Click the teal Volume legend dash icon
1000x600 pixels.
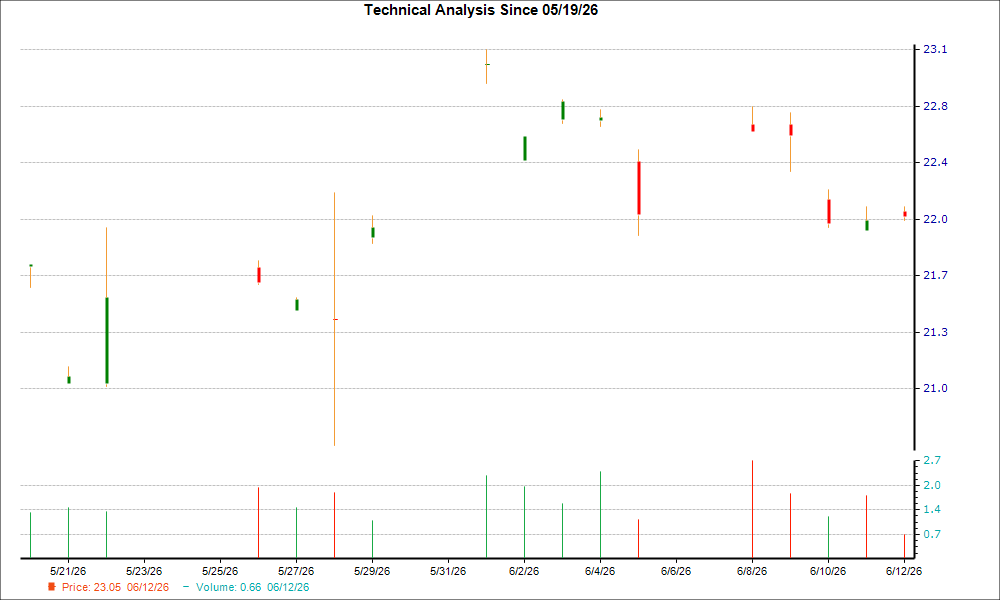[x=186, y=587]
